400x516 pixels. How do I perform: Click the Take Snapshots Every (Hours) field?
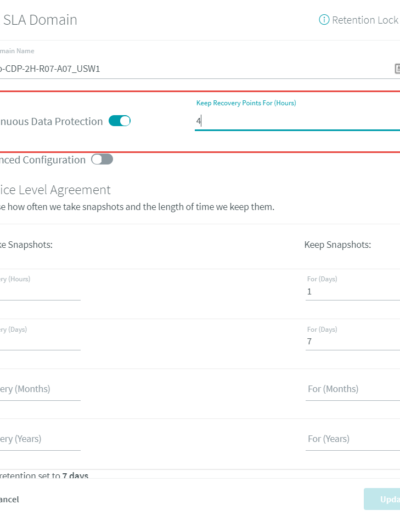tap(40, 291)
